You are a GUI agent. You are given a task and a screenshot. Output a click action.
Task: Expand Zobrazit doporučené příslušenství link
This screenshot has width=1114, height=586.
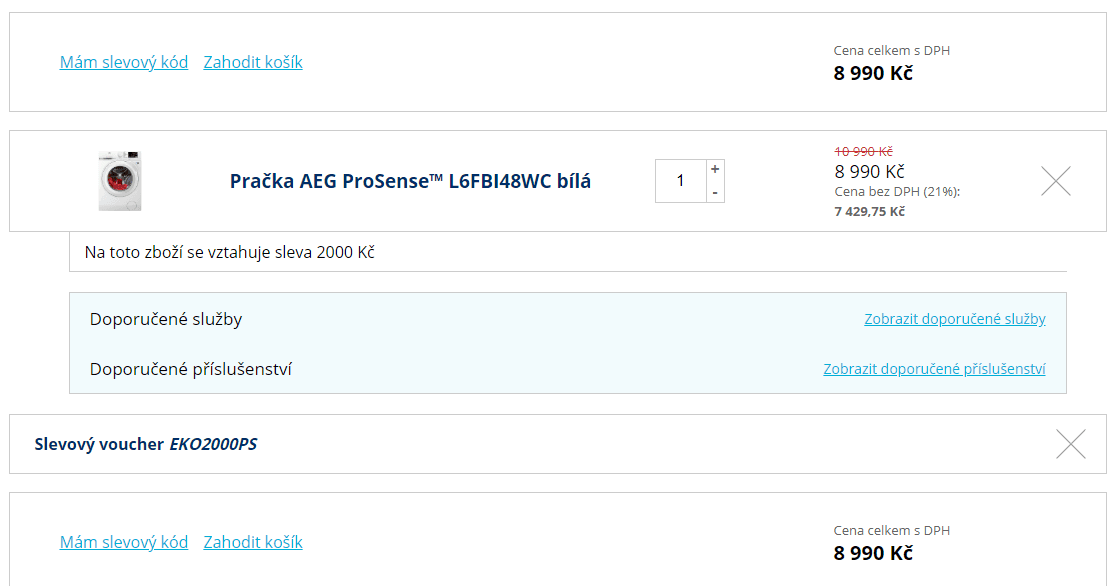[934, 369]
